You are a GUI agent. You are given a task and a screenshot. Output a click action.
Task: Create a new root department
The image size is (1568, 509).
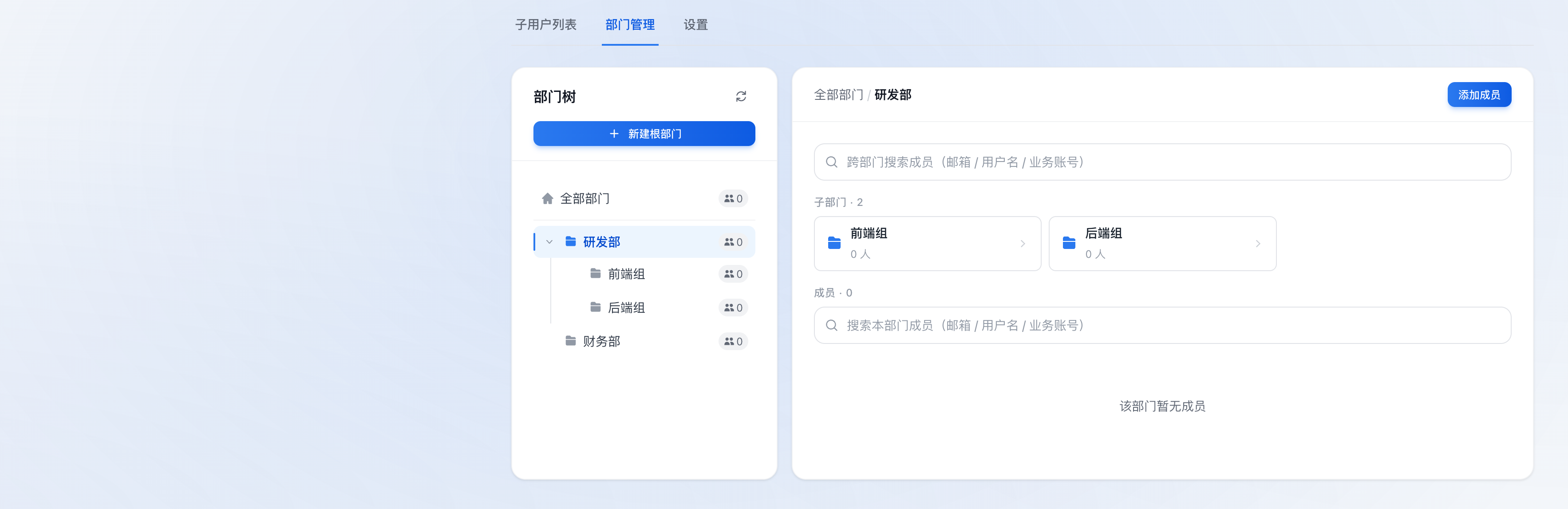644,133
